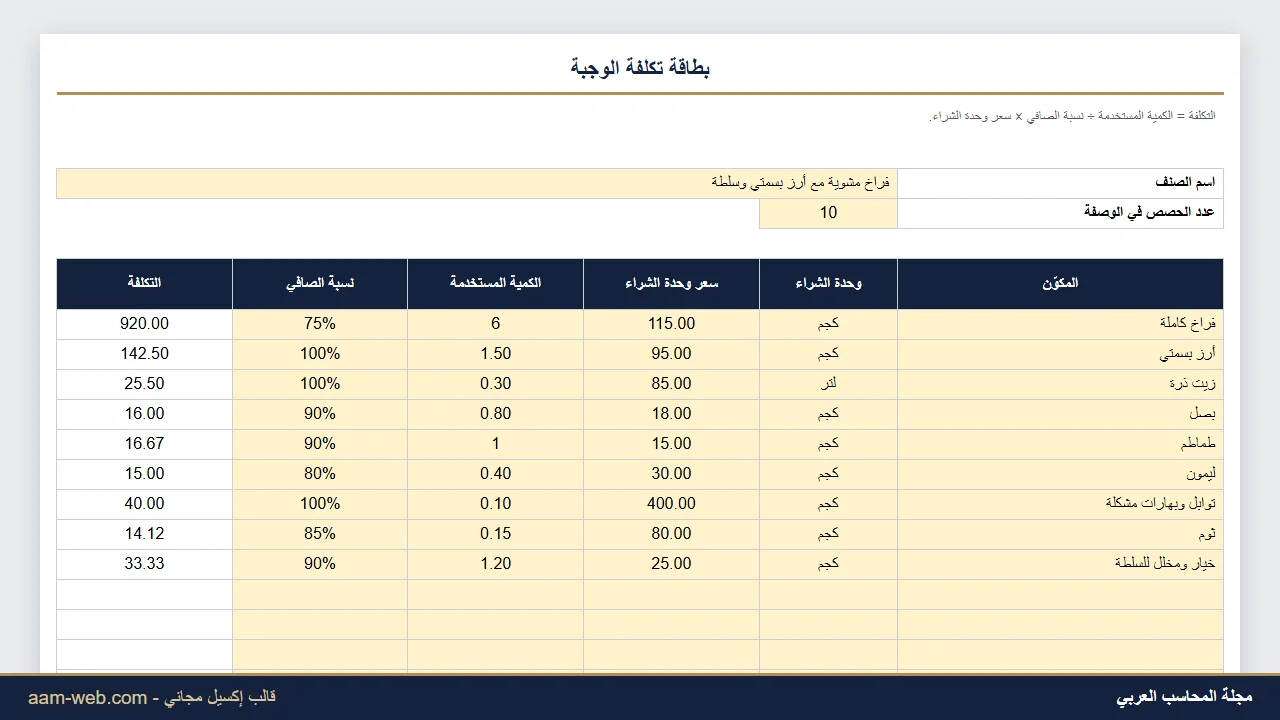
Task: Click the cost cell 920.00
Action: [145, 324]
